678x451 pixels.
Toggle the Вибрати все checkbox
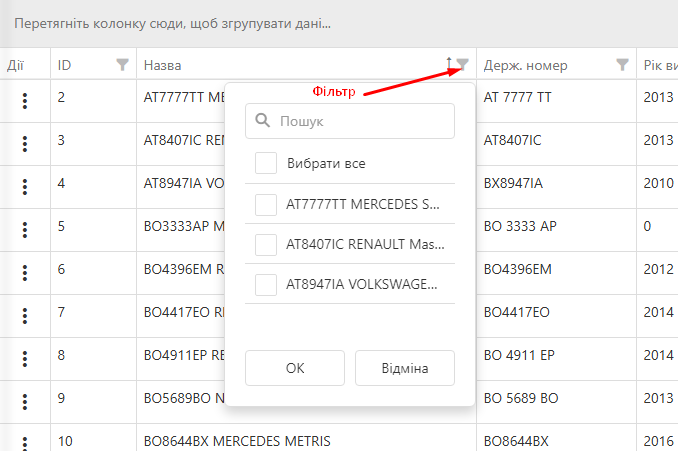point(266,163)
